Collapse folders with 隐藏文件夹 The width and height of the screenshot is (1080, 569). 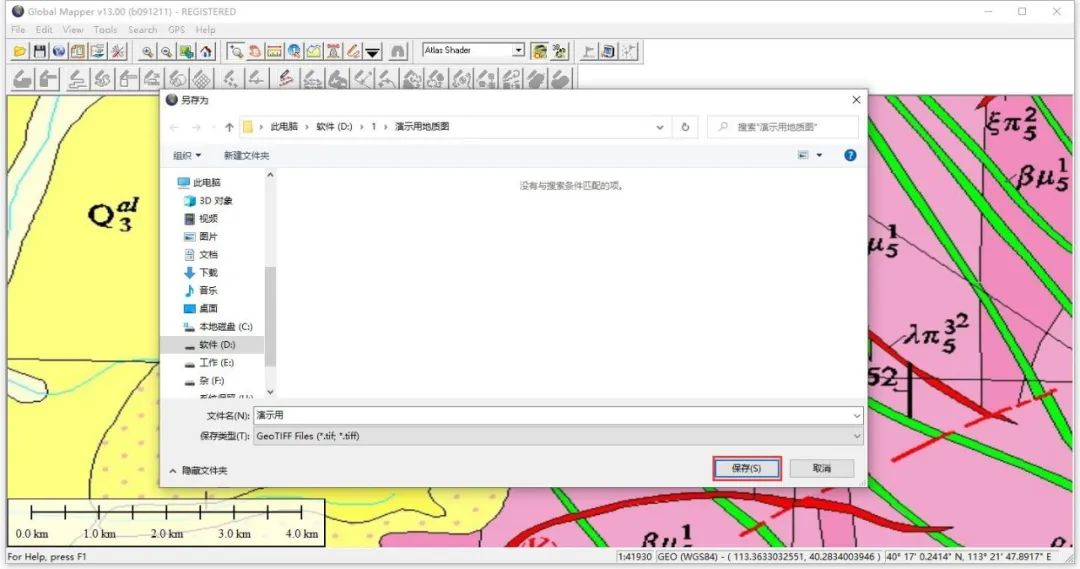click(x=198, y=470)
